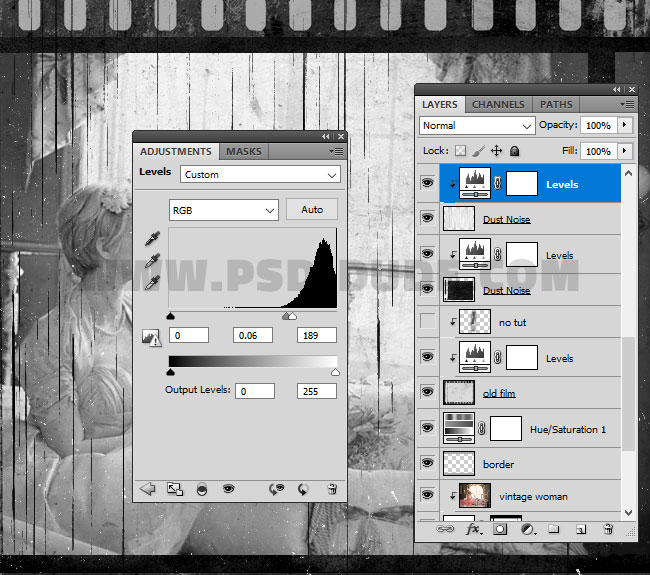Add a layer style with fx icon
Image resolution: width=650 pixels, height=575 pixels.
[x=474, y=529]
